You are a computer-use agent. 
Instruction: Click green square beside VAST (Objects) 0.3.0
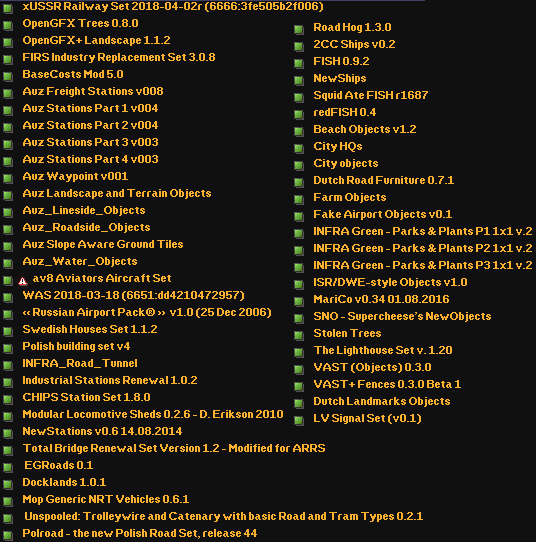[x=299, y=370]
